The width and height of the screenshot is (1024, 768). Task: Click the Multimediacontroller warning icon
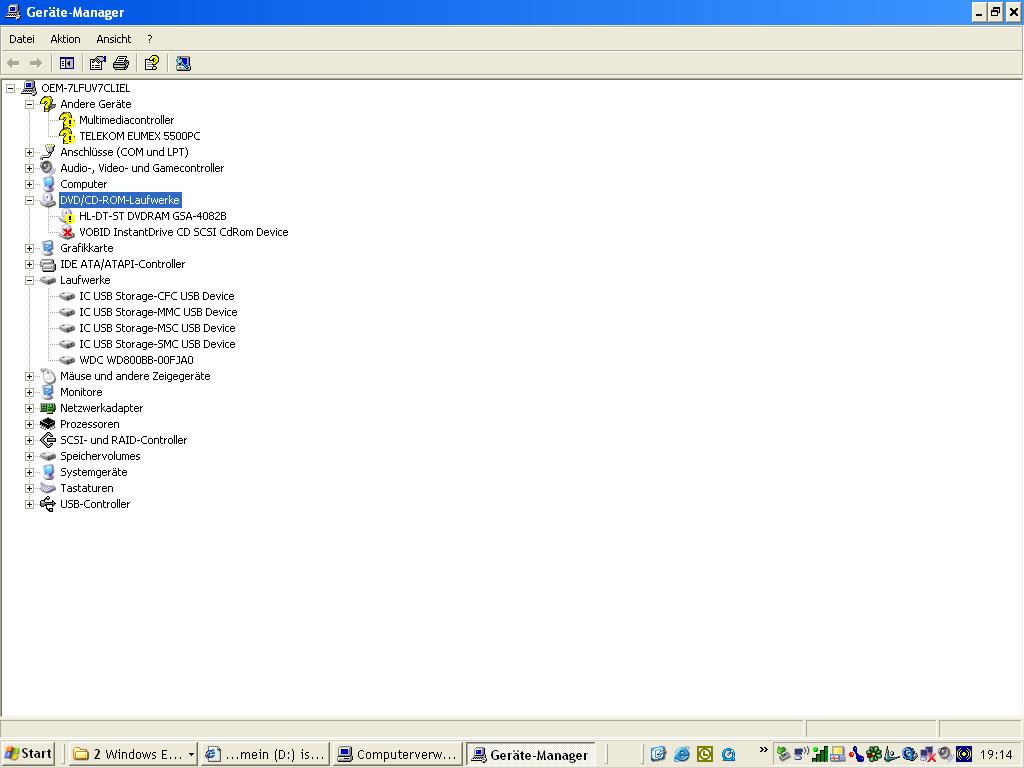click(x=67, y=120)
